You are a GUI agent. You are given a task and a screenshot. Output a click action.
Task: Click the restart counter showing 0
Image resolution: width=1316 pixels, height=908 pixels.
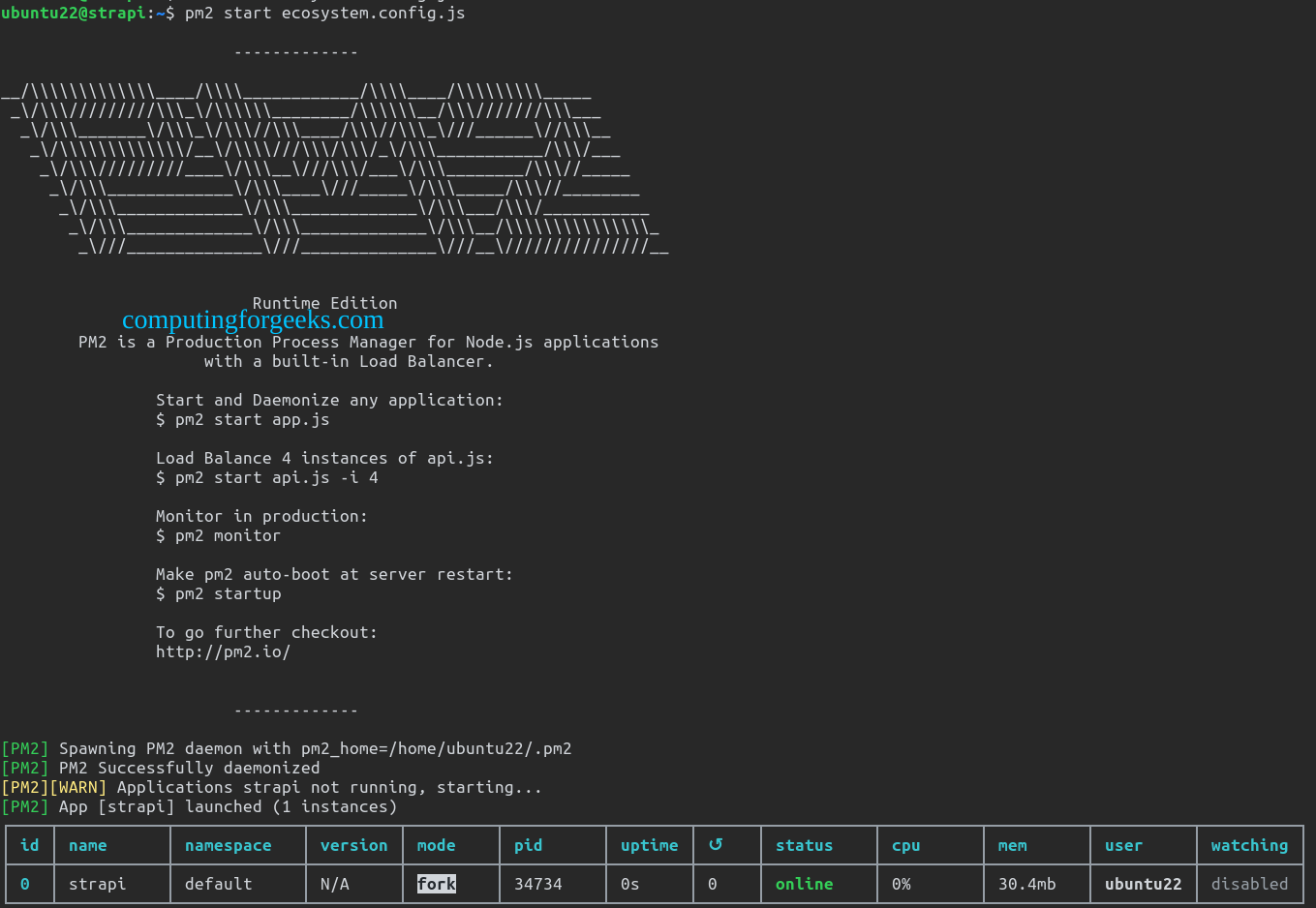pos(712,884)
